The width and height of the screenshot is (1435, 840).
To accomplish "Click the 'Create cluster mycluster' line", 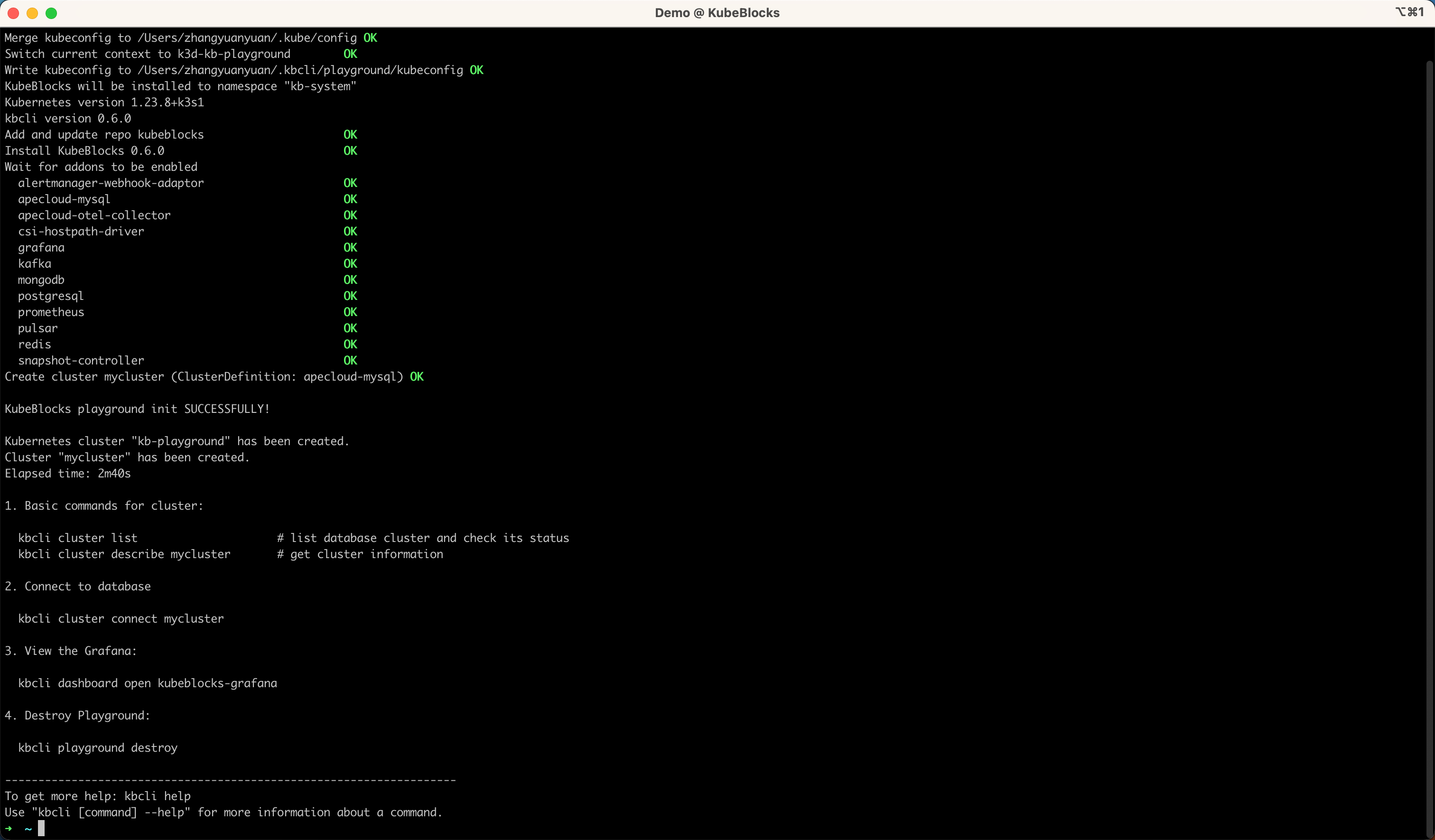I will (x=214, y=376).
